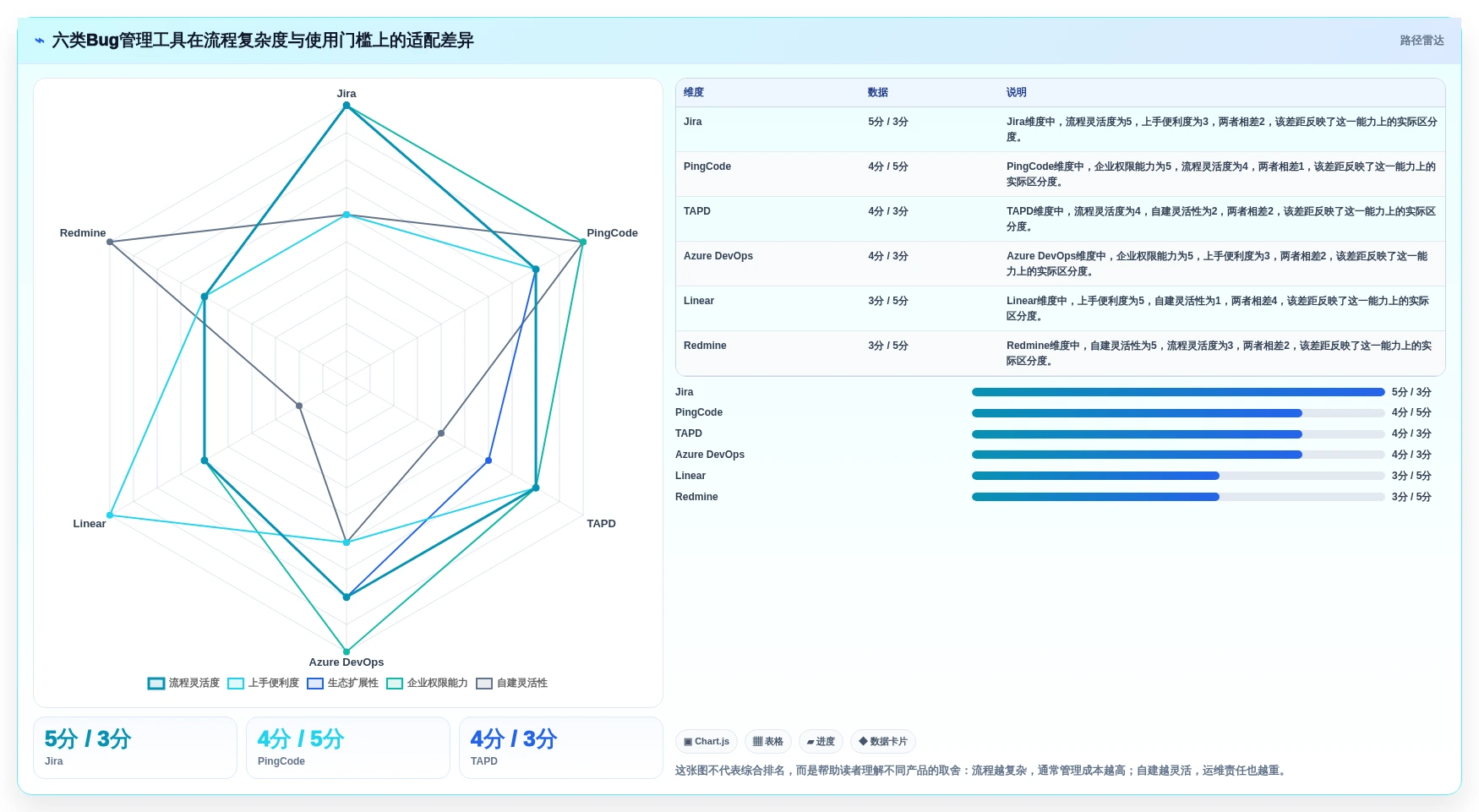Open the PingCode 4分 / 5分 data card
This screenshot has height=812, width=1479.
click(x=348, y=748)
